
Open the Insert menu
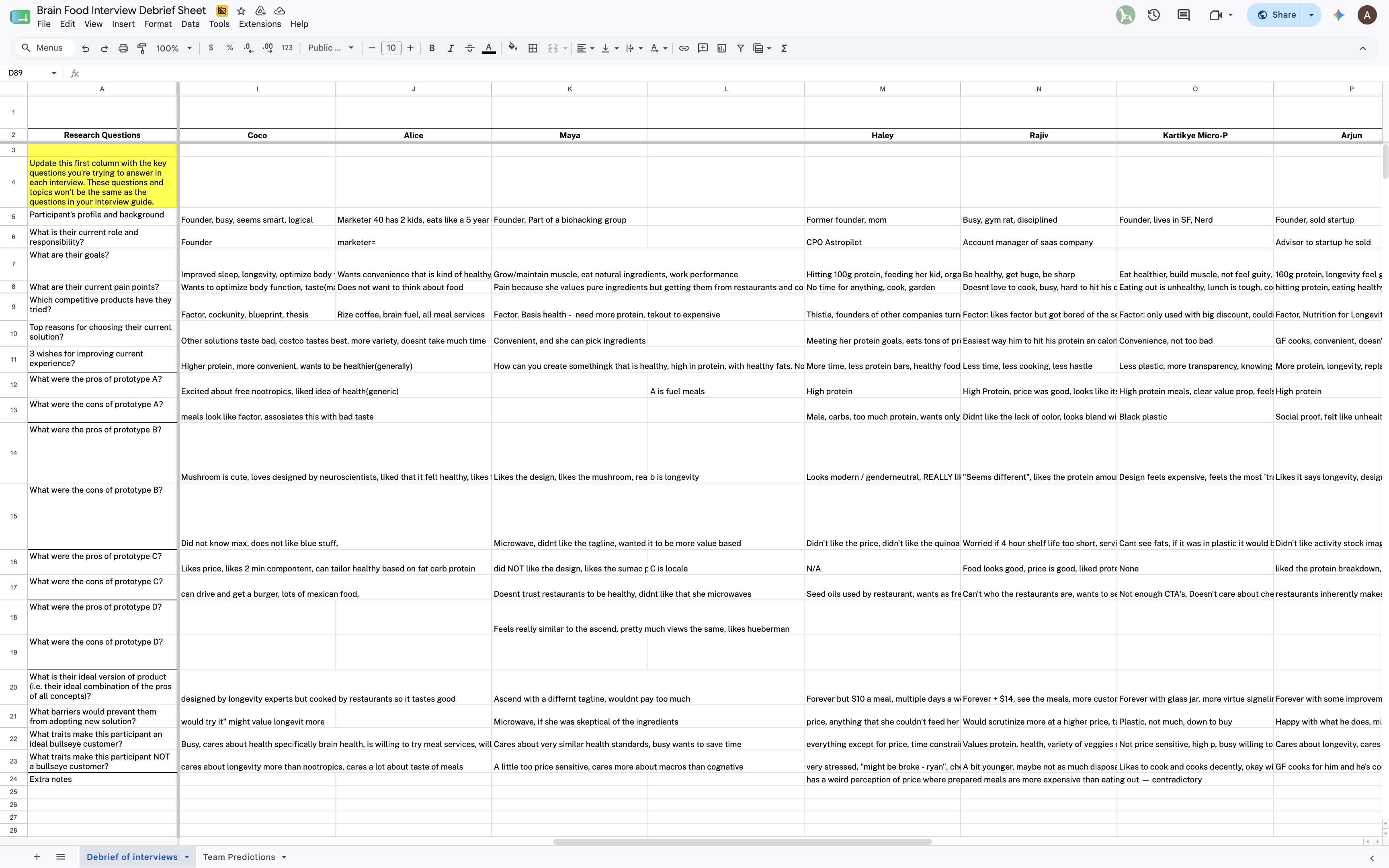point(123,24)
